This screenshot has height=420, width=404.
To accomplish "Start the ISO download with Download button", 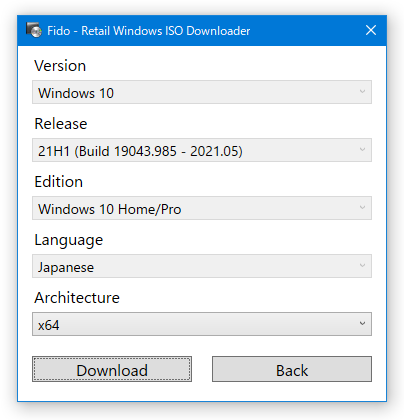I will pos(112,369).
